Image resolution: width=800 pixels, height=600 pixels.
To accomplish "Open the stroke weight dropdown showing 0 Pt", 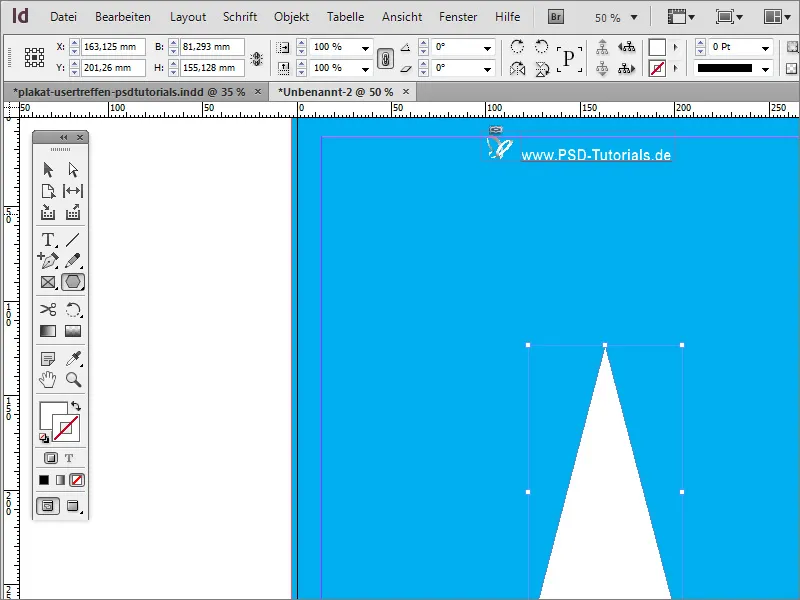I will [x=766, y=46].
